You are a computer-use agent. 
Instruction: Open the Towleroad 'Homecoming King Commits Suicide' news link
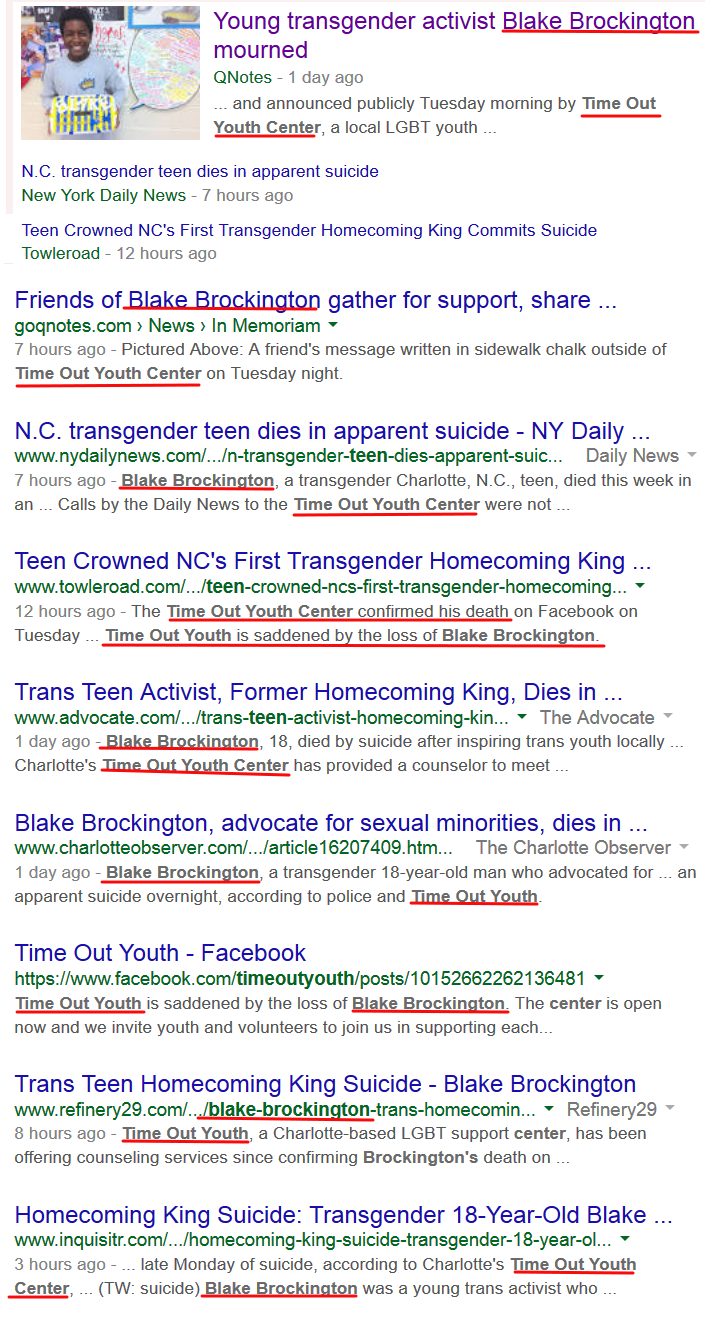click(309, 230)
